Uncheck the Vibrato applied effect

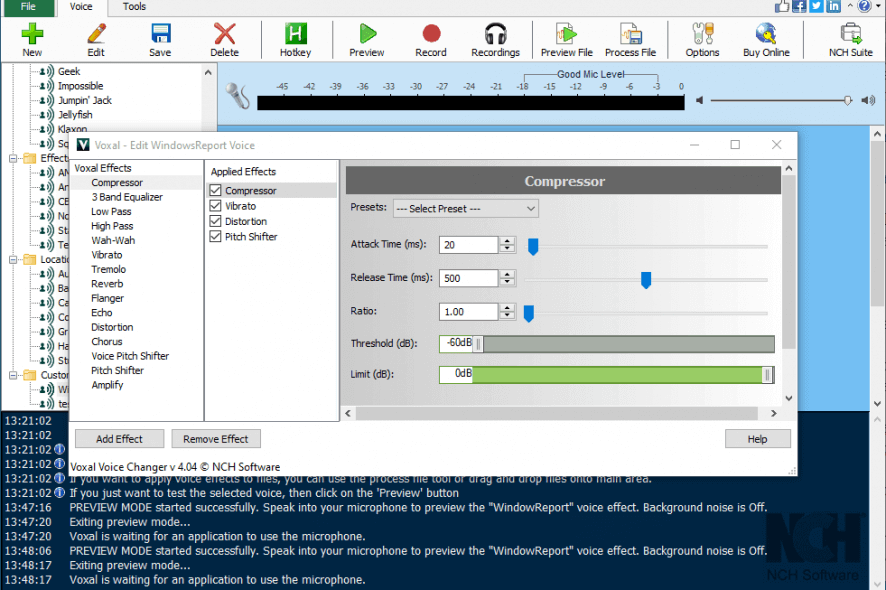coord(215,206)
